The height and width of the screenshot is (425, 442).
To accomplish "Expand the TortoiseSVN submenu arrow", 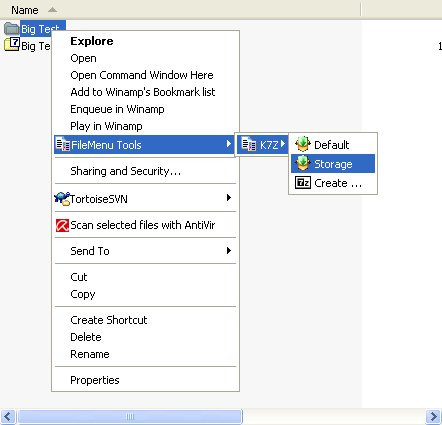I will (x=229, y=198).
